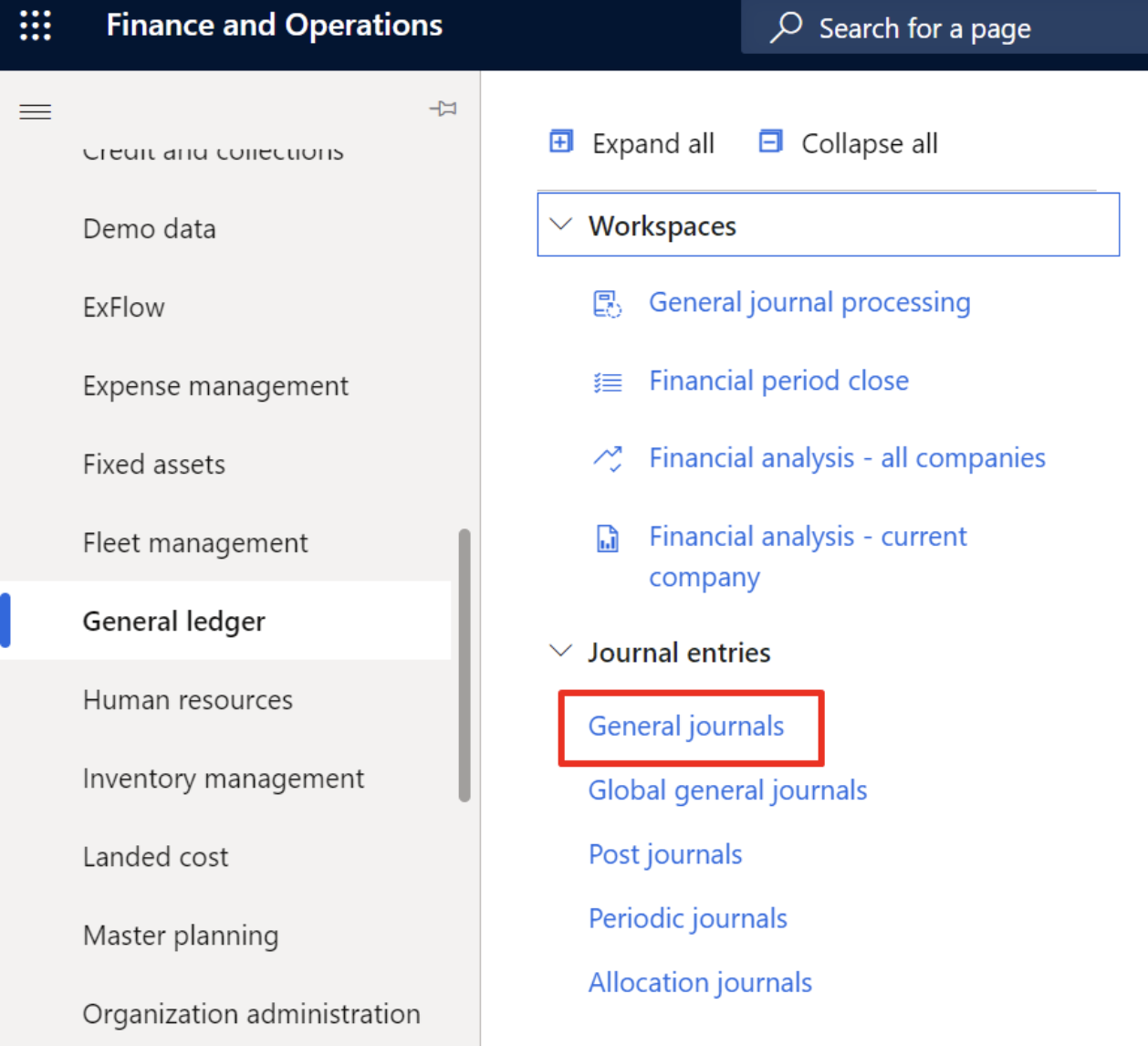The height and width of the screenshot is (1046, 1148).
Task: Click the Expand all plus icon
Action: [561, 142]
